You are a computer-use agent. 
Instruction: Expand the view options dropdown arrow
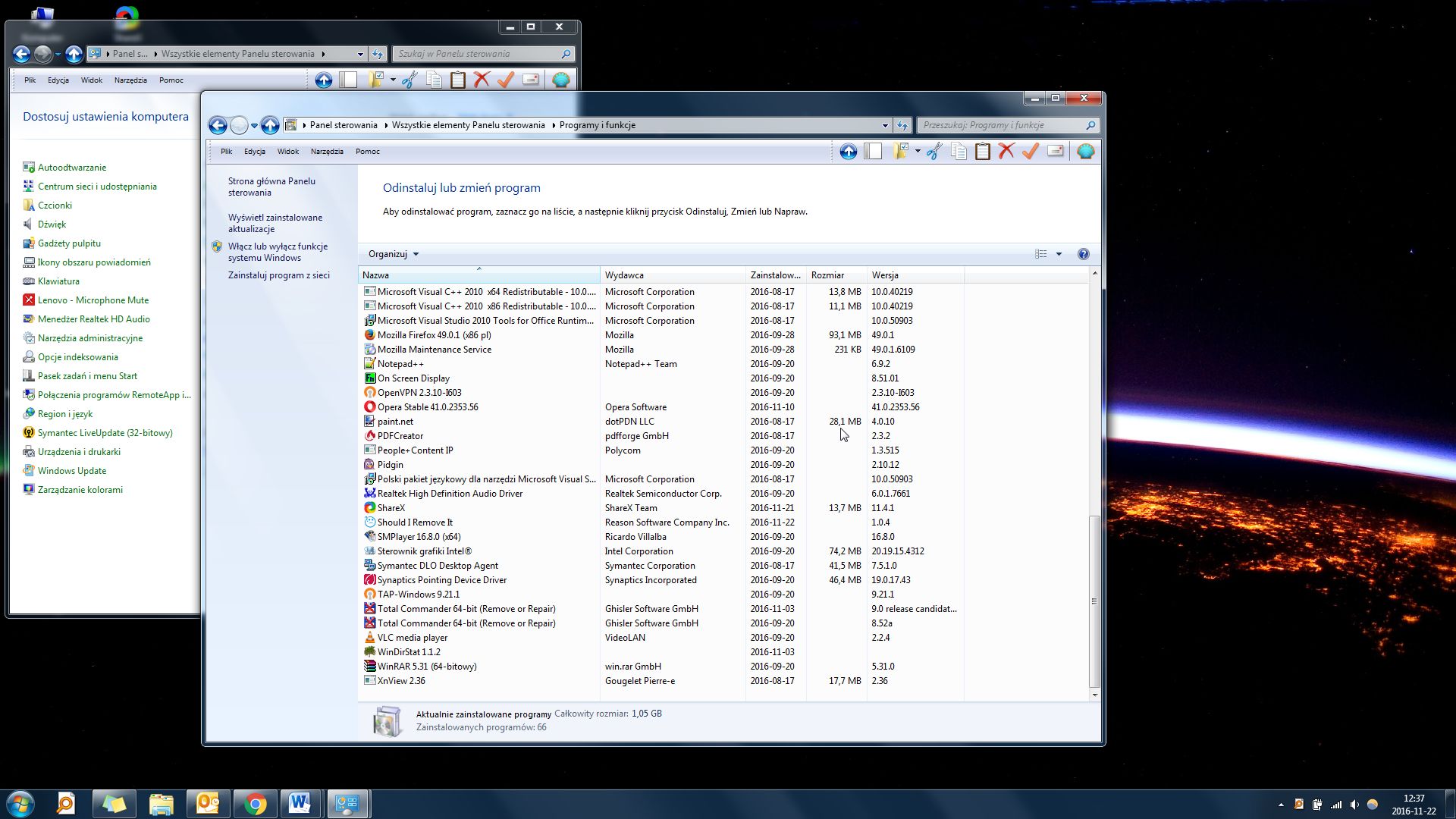1059,255
